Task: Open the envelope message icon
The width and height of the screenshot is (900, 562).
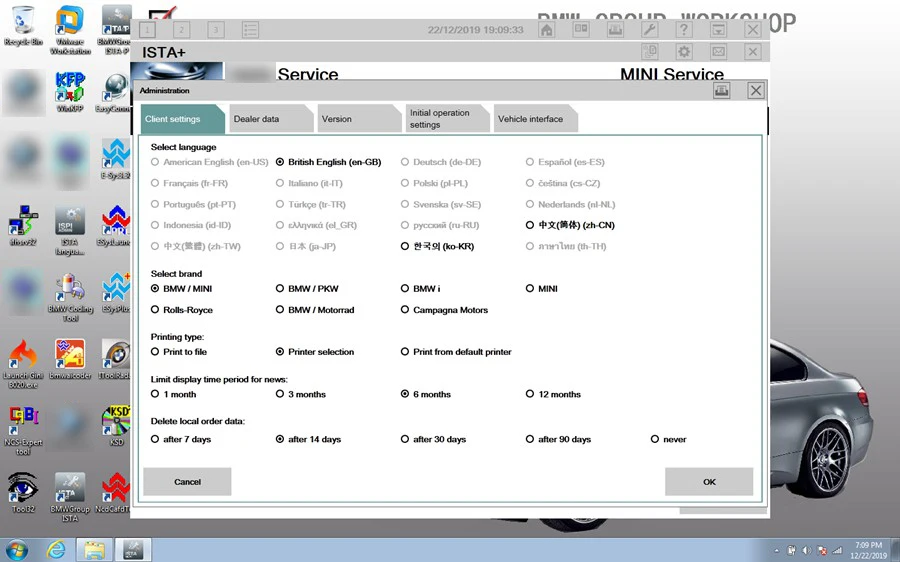Action: point(718,52)
